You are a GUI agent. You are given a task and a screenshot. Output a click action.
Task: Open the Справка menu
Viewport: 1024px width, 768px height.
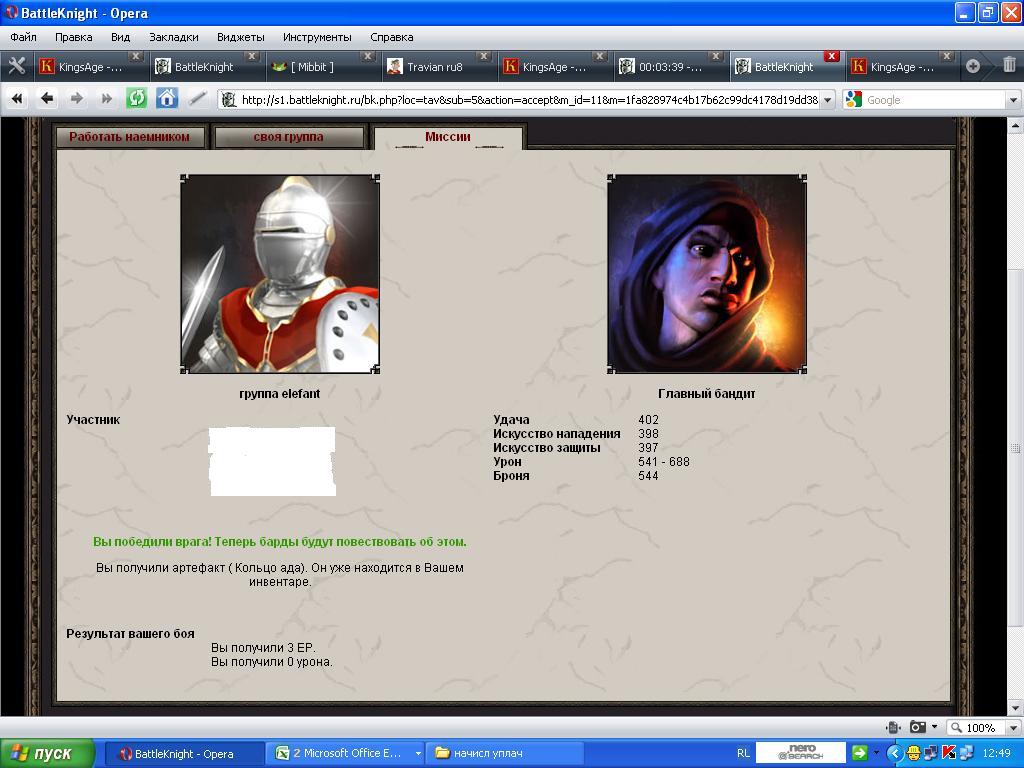point(392,37)
